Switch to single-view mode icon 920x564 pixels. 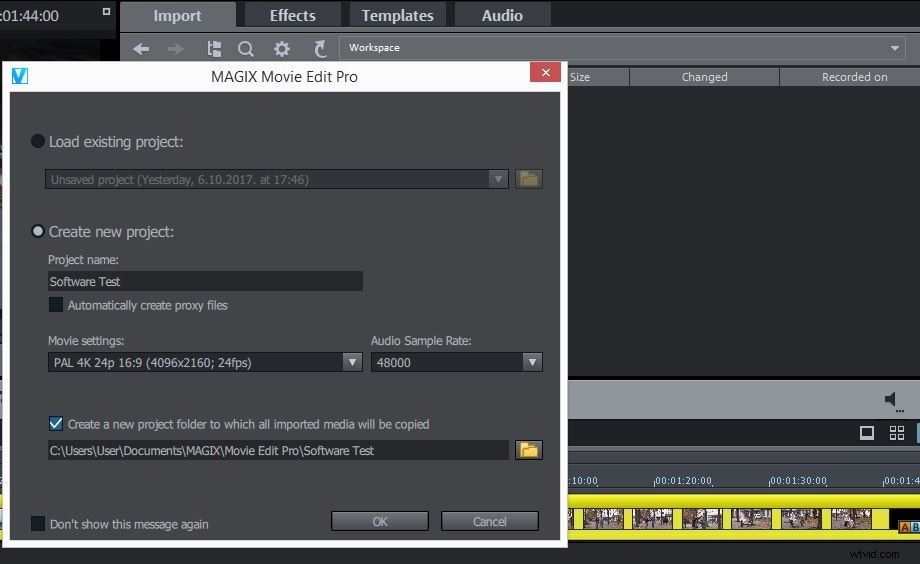pos(867,433)
